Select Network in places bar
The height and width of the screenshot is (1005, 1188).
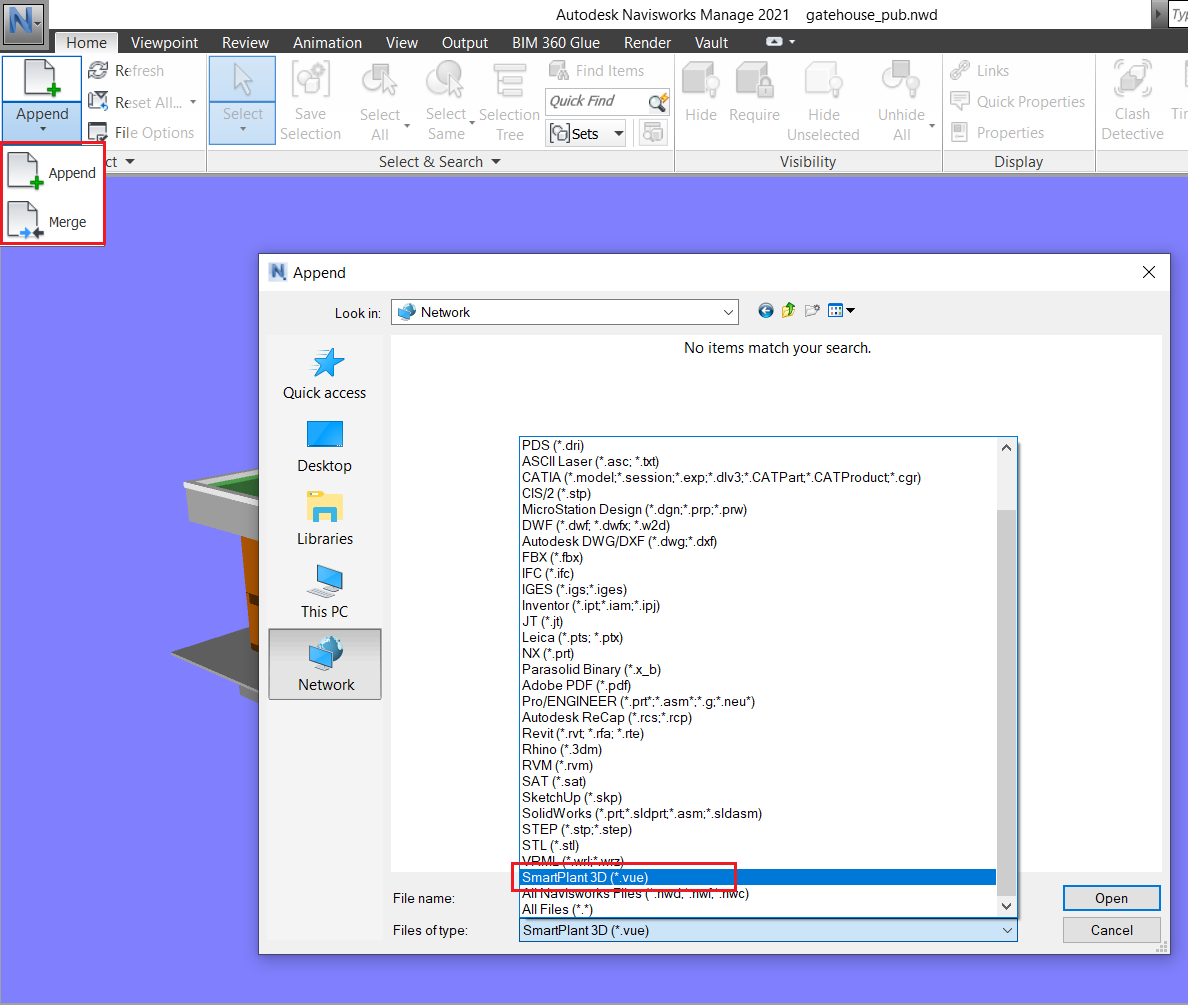(325, 664)
